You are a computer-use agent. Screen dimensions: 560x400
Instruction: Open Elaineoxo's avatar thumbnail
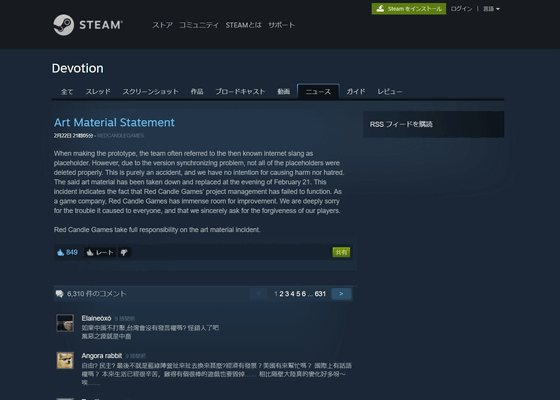tap(65, 323)
